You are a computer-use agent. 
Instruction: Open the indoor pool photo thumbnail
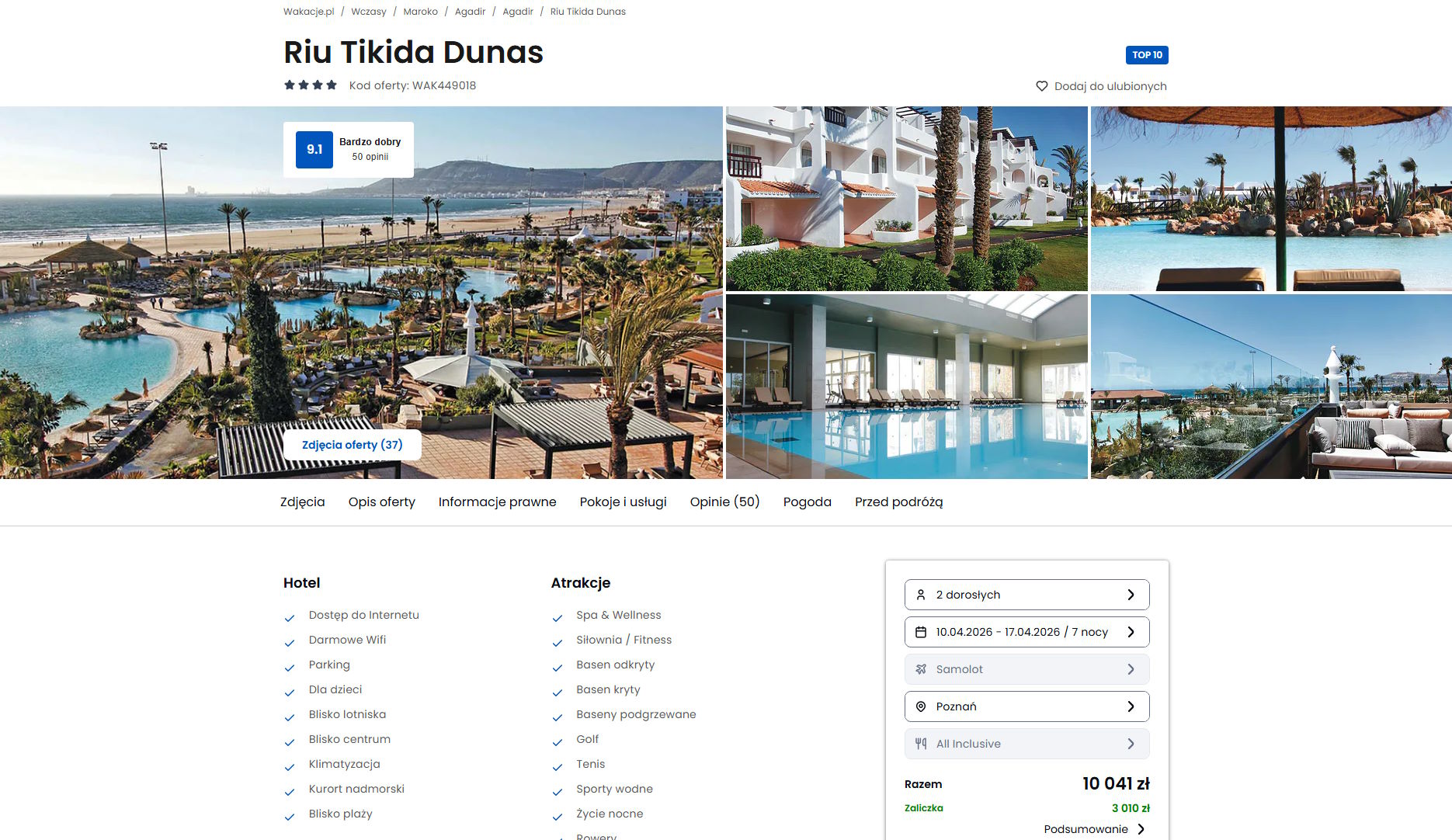(x=906, y=387)
